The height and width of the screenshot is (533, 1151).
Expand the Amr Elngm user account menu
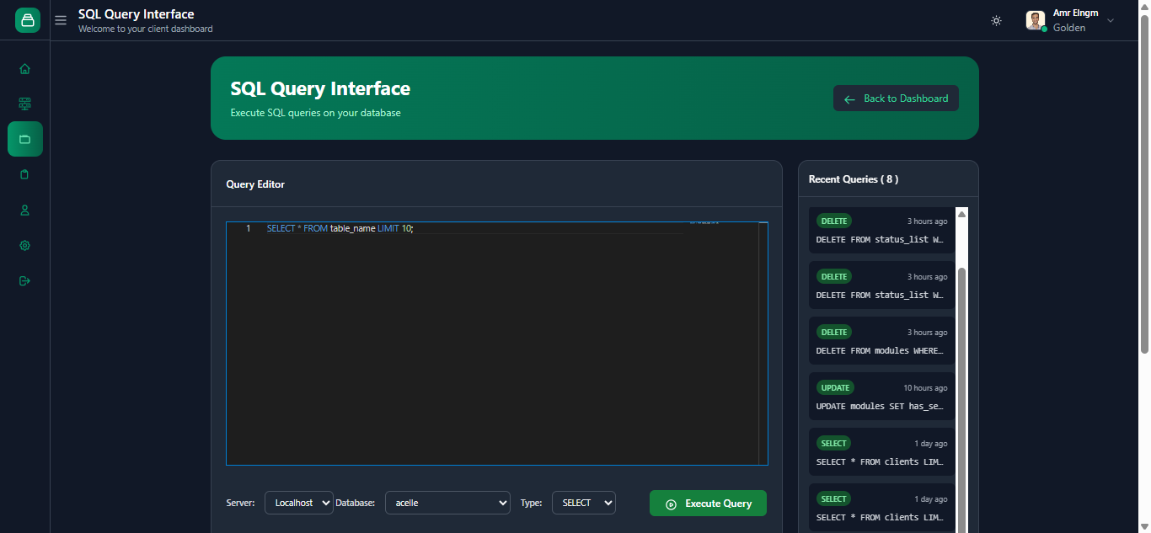click(1072, 20)
